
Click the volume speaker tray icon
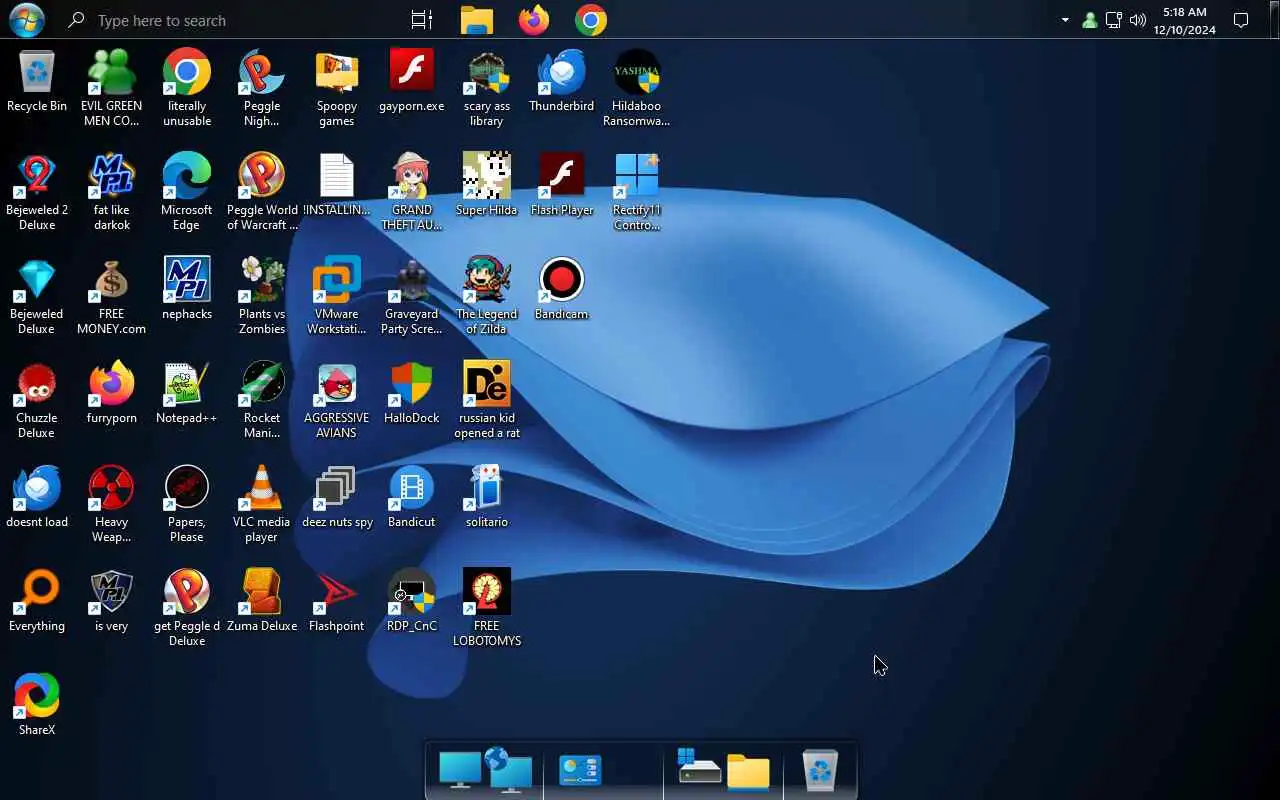(x=1138, y=20)
